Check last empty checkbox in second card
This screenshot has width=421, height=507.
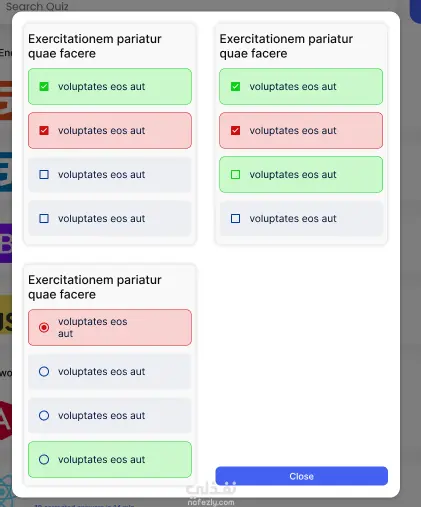click(x=235, y=219)
